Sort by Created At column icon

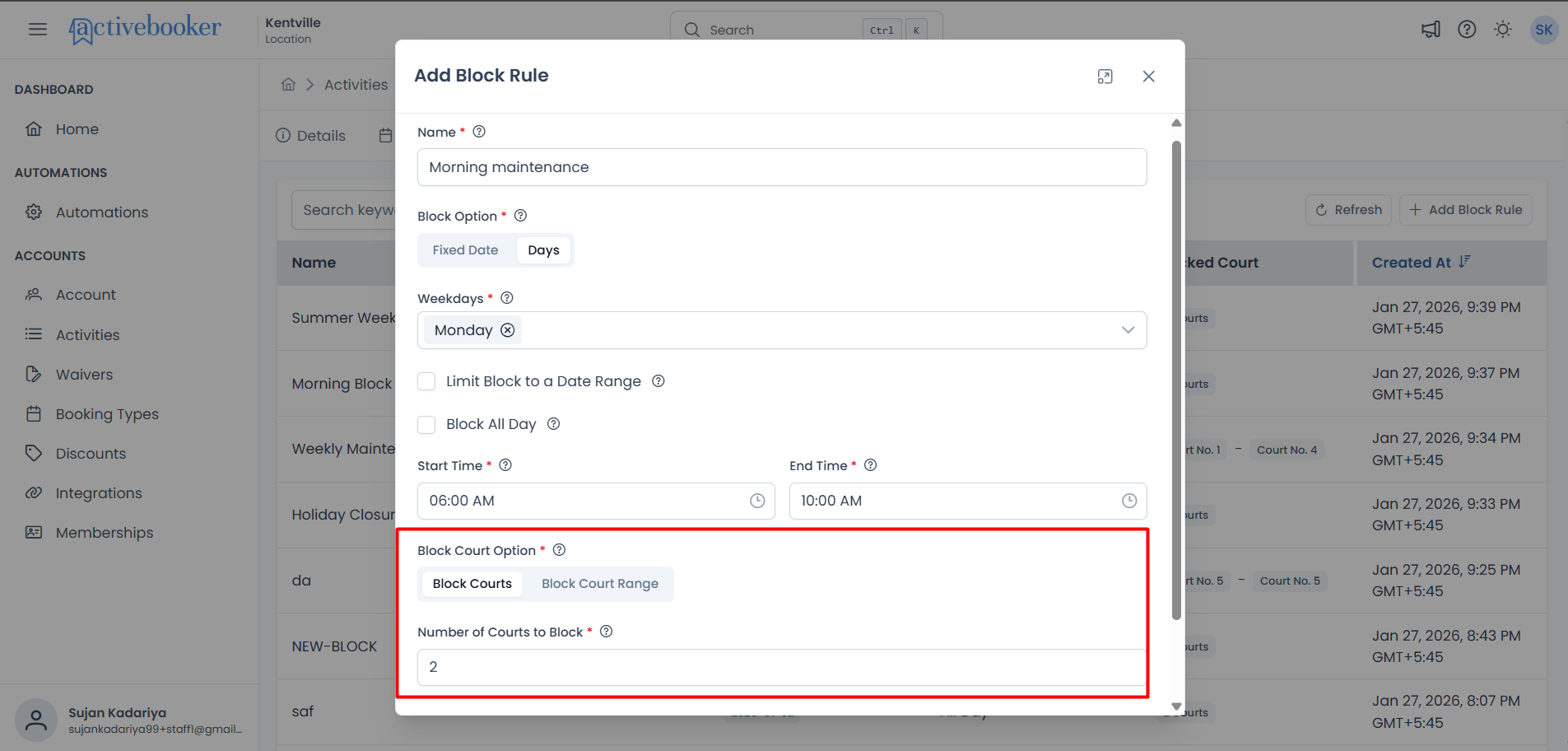click(x=1464, y=262)
